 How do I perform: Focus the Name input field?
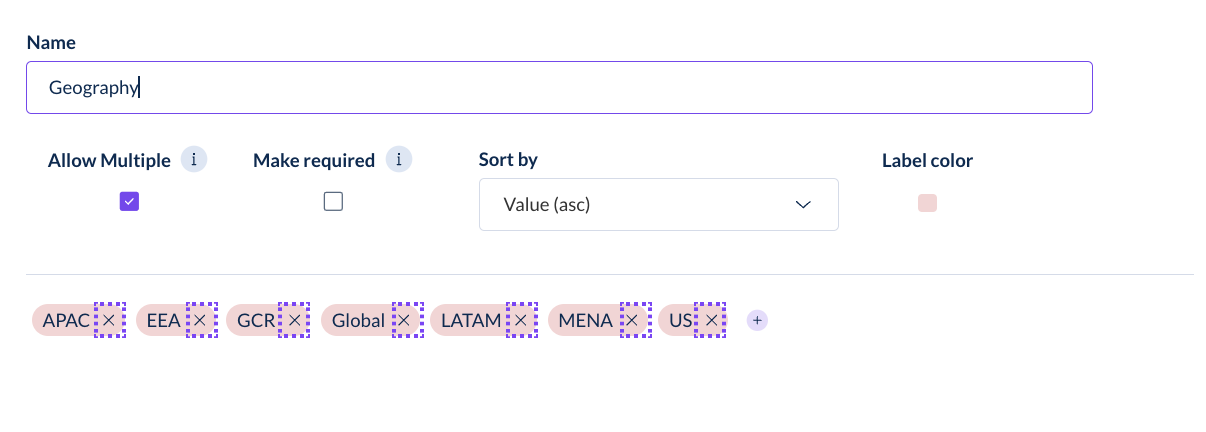(559, 87)
